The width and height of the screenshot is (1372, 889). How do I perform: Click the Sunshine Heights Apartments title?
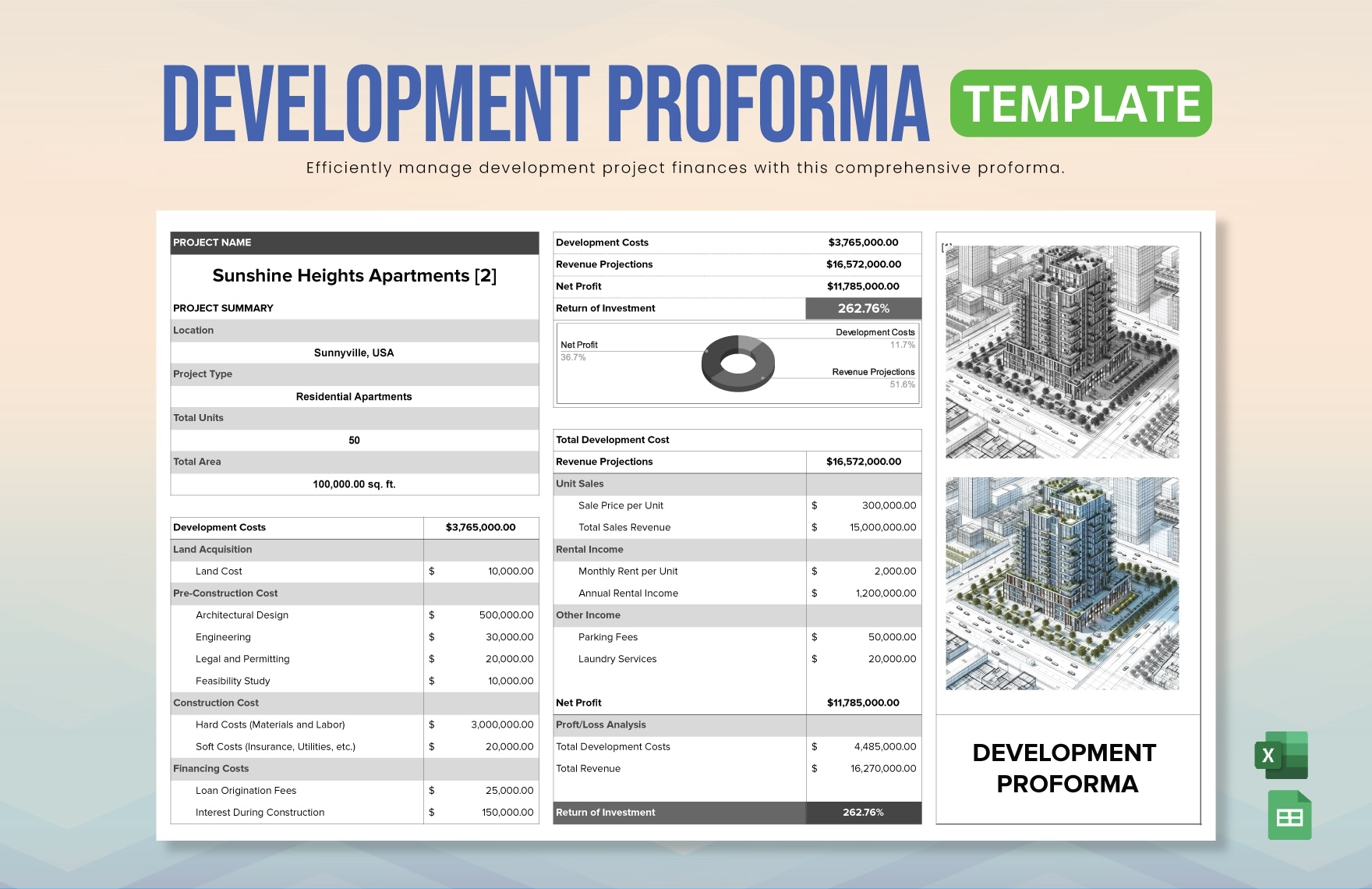pos(355,275)
